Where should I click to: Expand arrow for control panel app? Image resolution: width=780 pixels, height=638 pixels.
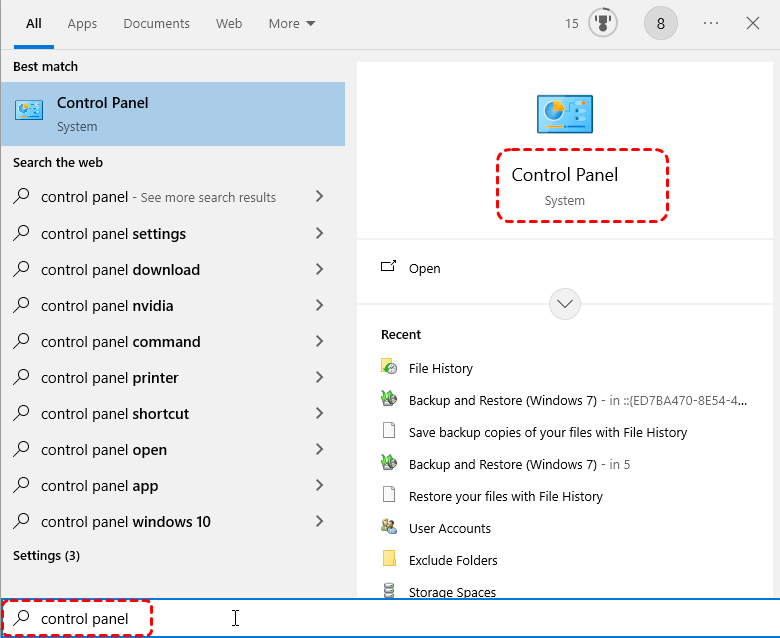319,485
